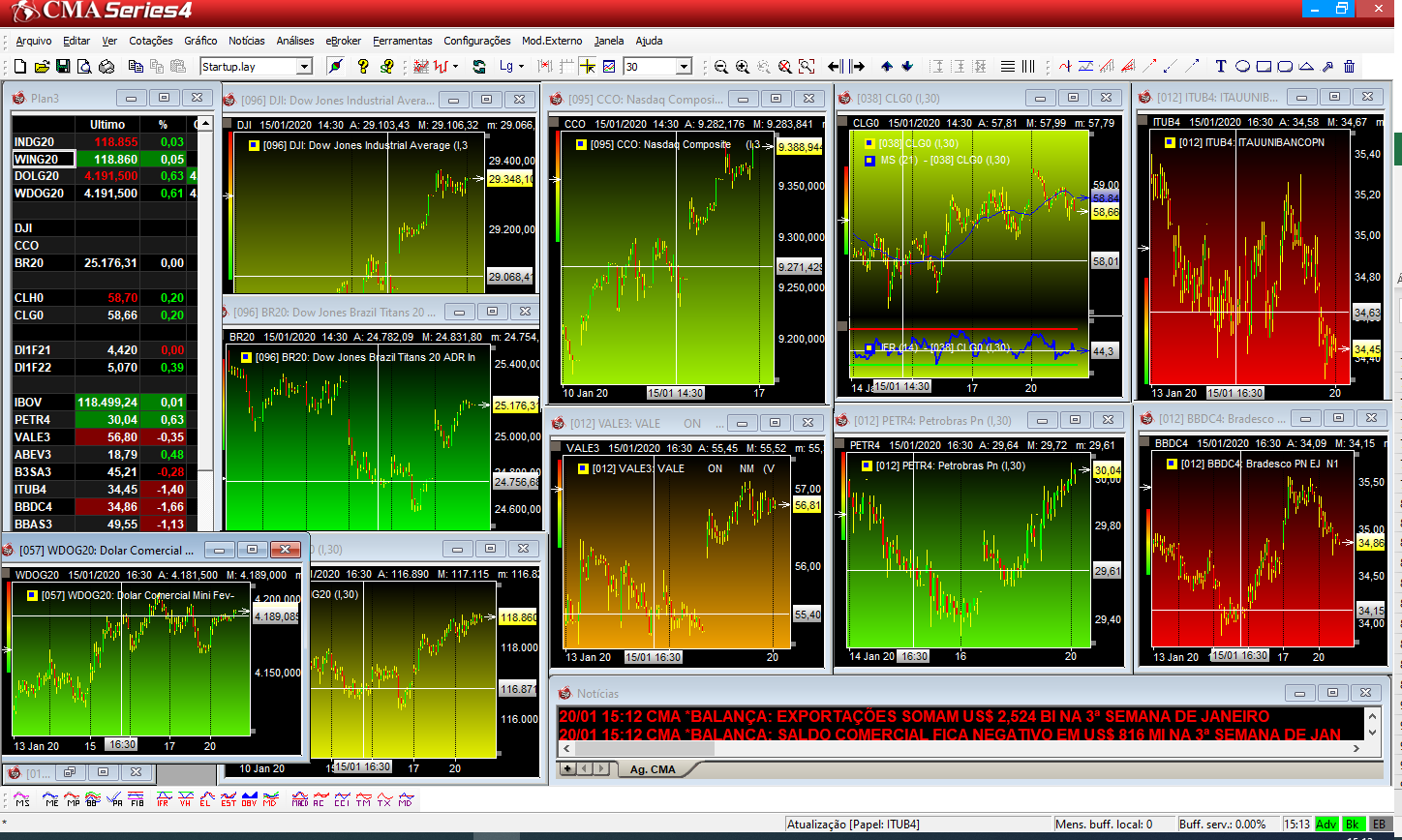Click the Bk status indicator
Image resolution: width=1402 pixels, height=840 pixels.
pyautogui.click(x=1353, y=825)
